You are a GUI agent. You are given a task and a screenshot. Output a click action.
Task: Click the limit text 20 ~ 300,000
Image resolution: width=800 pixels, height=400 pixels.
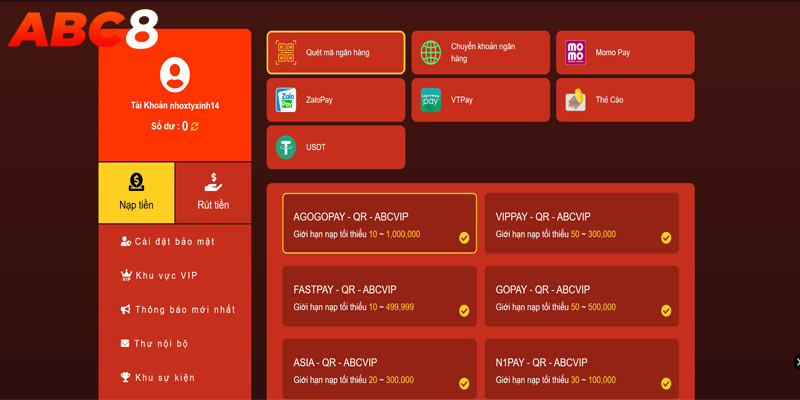[391, 380]
